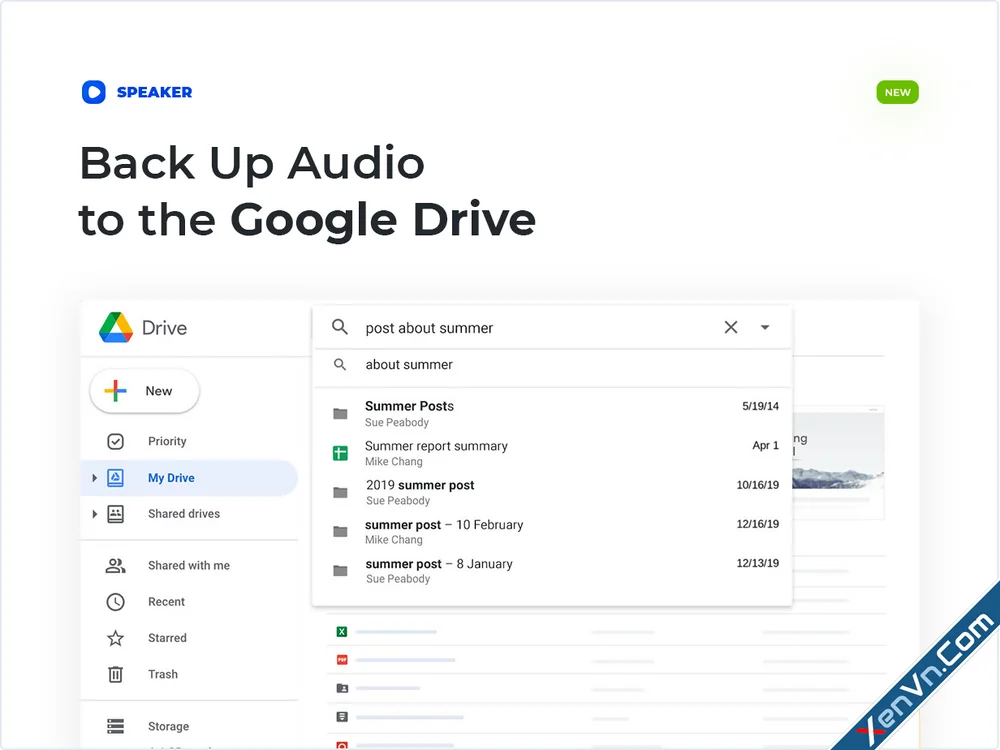Click the green NEW badge
The height and width of the screenshot is (750, 1000).
tap(897, 92)
